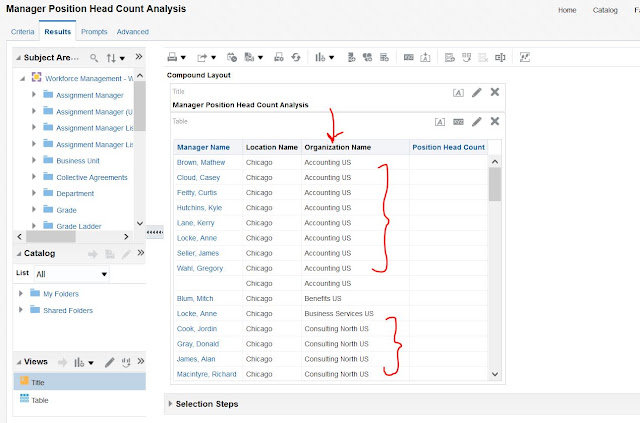Click the create compound layout icon
This screenshot has height=423, width=640.
click(x=450, y=58)
